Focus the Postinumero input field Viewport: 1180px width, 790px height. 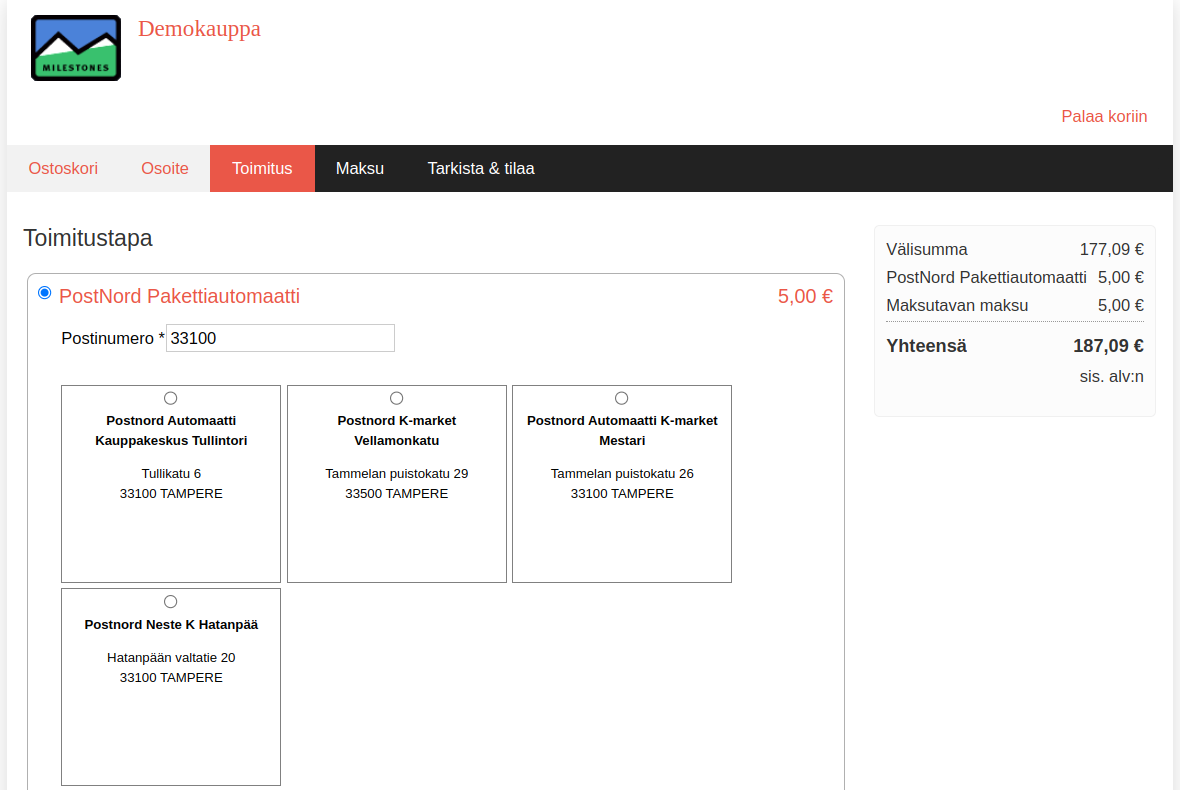point(280,338)
